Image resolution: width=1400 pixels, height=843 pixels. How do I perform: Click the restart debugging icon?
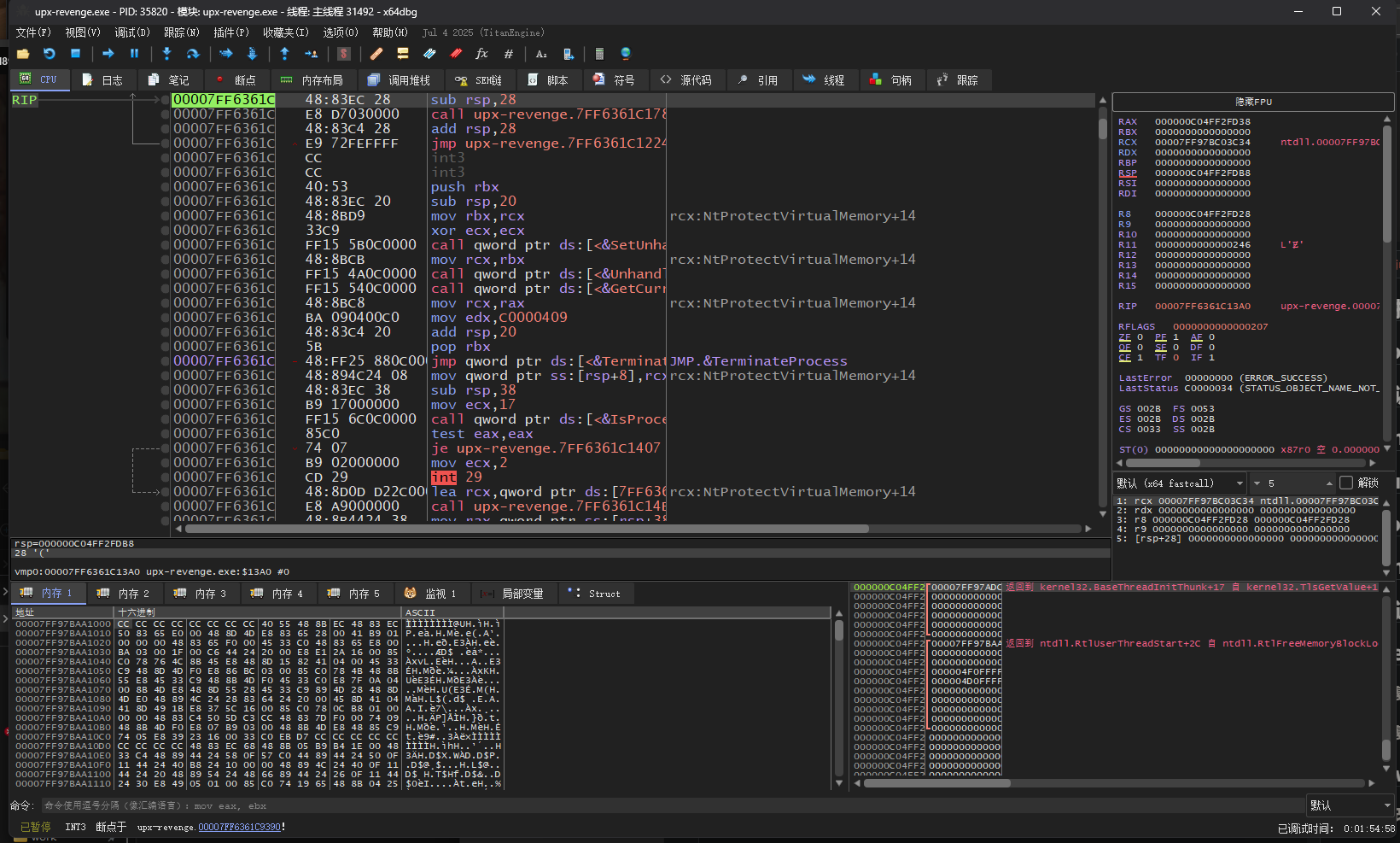click(x=49, y=54)
